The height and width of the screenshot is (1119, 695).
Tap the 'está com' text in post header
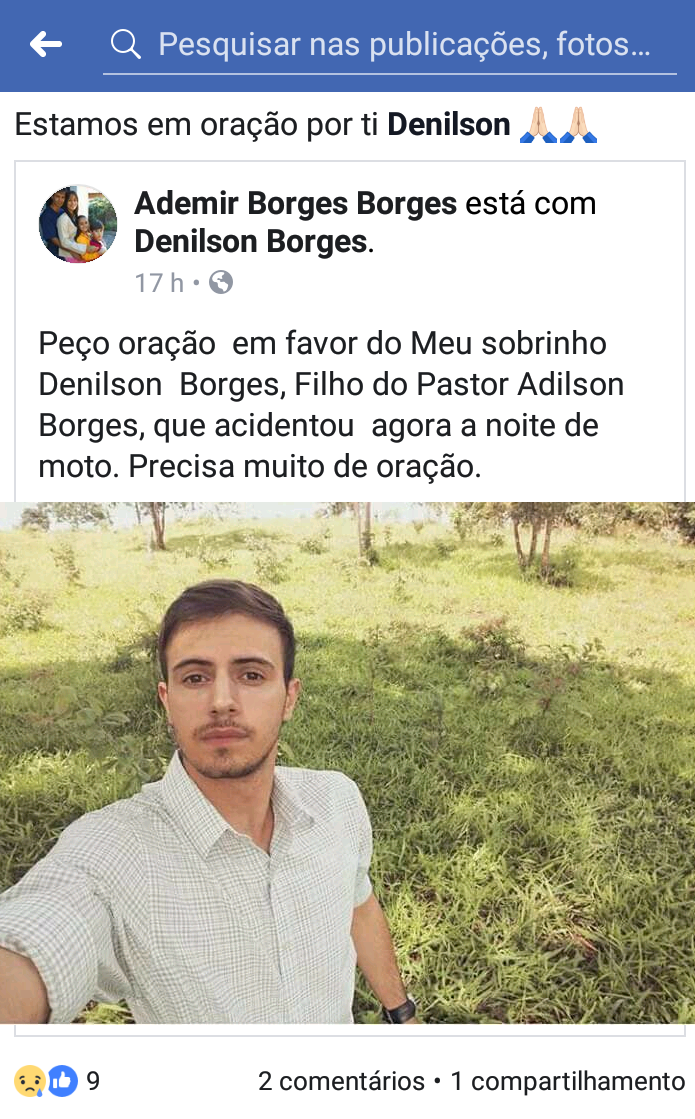(x=531, y=203)
